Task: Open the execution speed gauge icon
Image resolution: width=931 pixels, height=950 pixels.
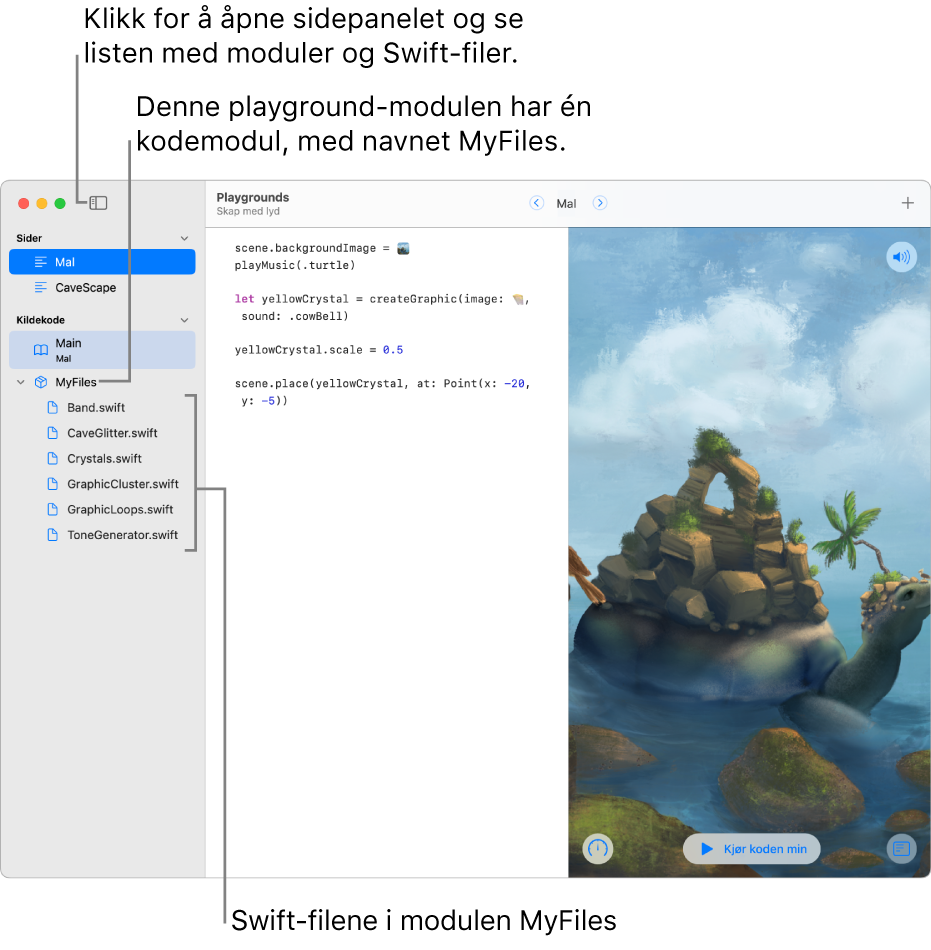Action: click(x=598, y=848)
